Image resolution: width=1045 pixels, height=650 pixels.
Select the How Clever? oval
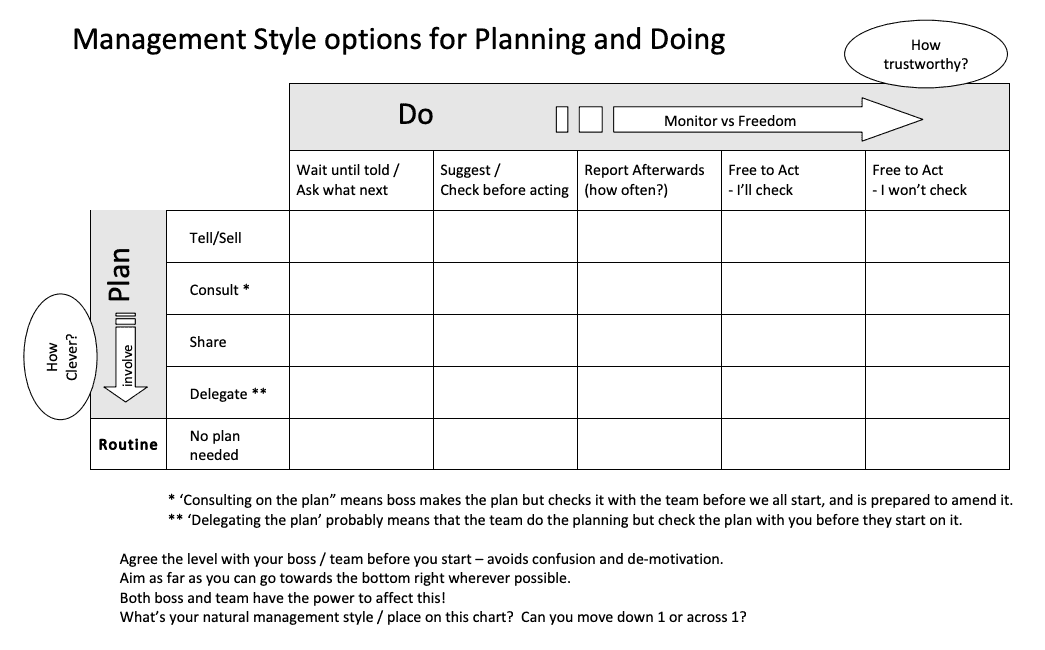click(62, 357)
